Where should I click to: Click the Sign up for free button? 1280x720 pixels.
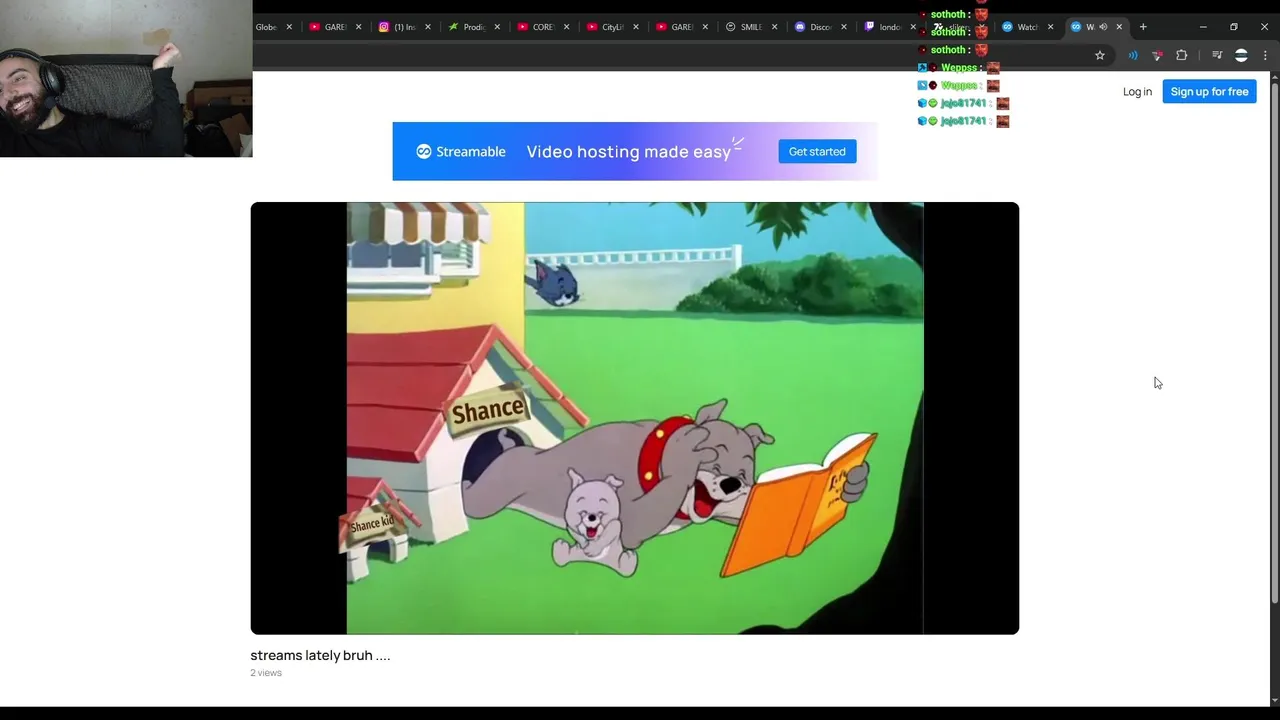click(1209, 92)
